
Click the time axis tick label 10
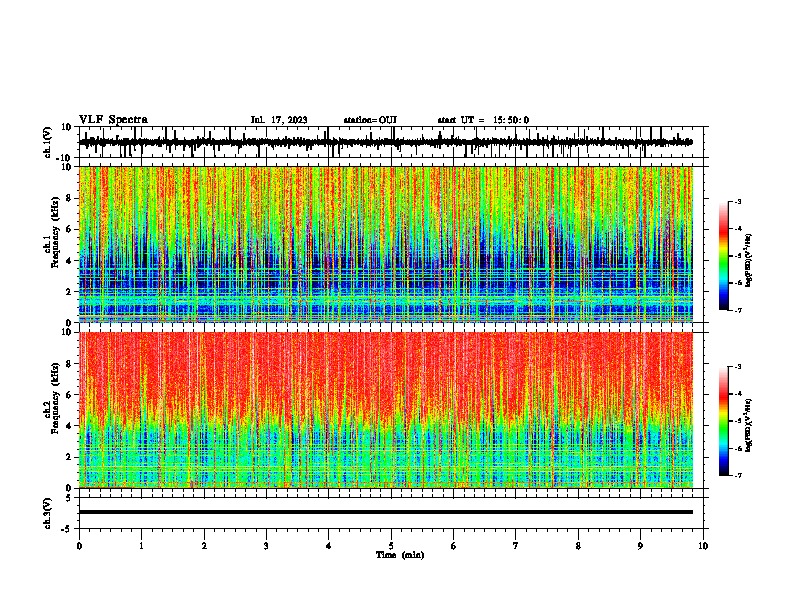[x=703, y=545]
